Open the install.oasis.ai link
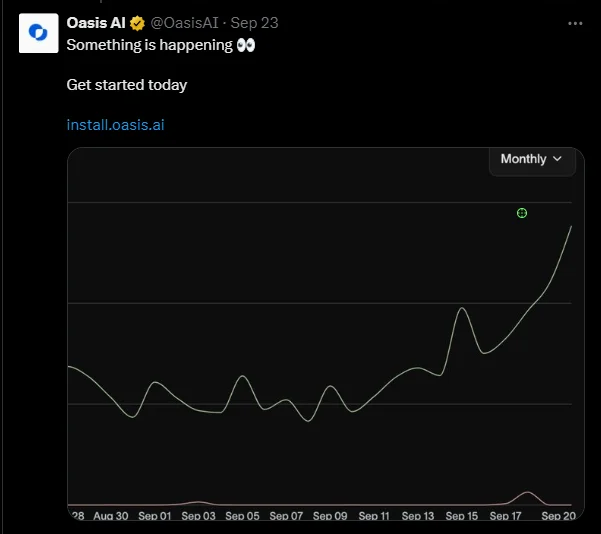The image size is (601, 534). click(115, 125)
